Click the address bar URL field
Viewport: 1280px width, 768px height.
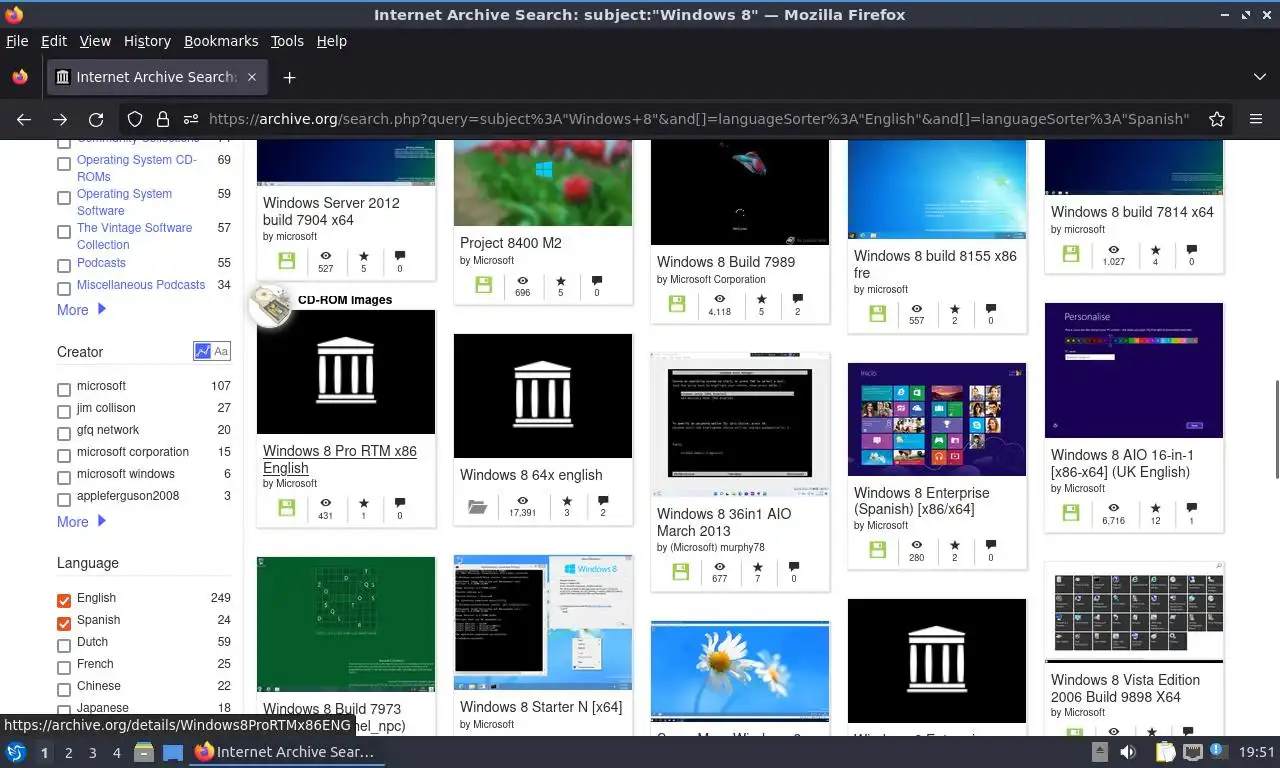coord(698,119)
